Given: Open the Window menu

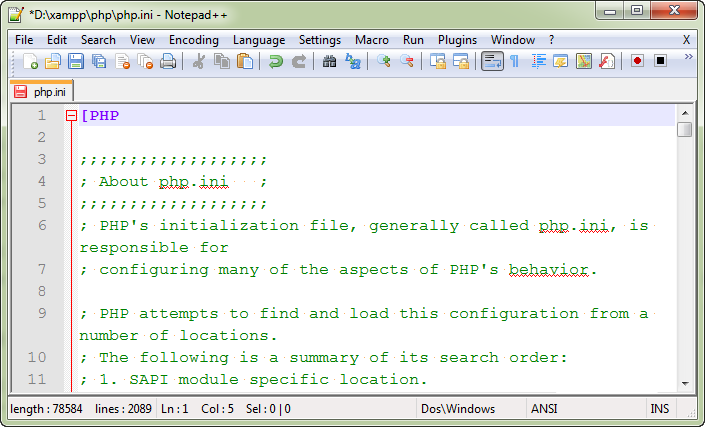Looking at the screenshot, I should tap(513, 40).
